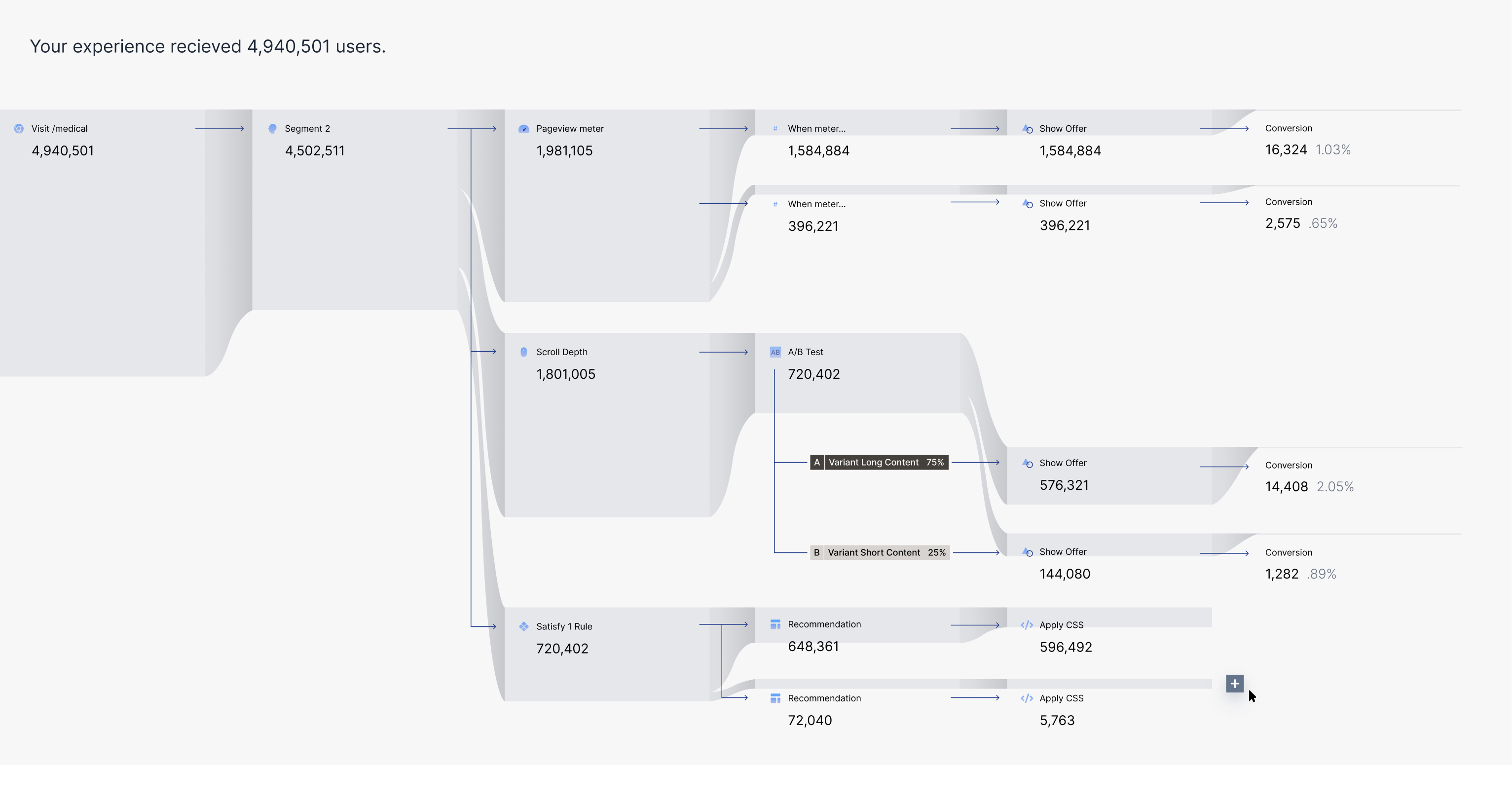Click the 'Visit /medical' label
The image size is (1512, 800).
coord(59,129)
